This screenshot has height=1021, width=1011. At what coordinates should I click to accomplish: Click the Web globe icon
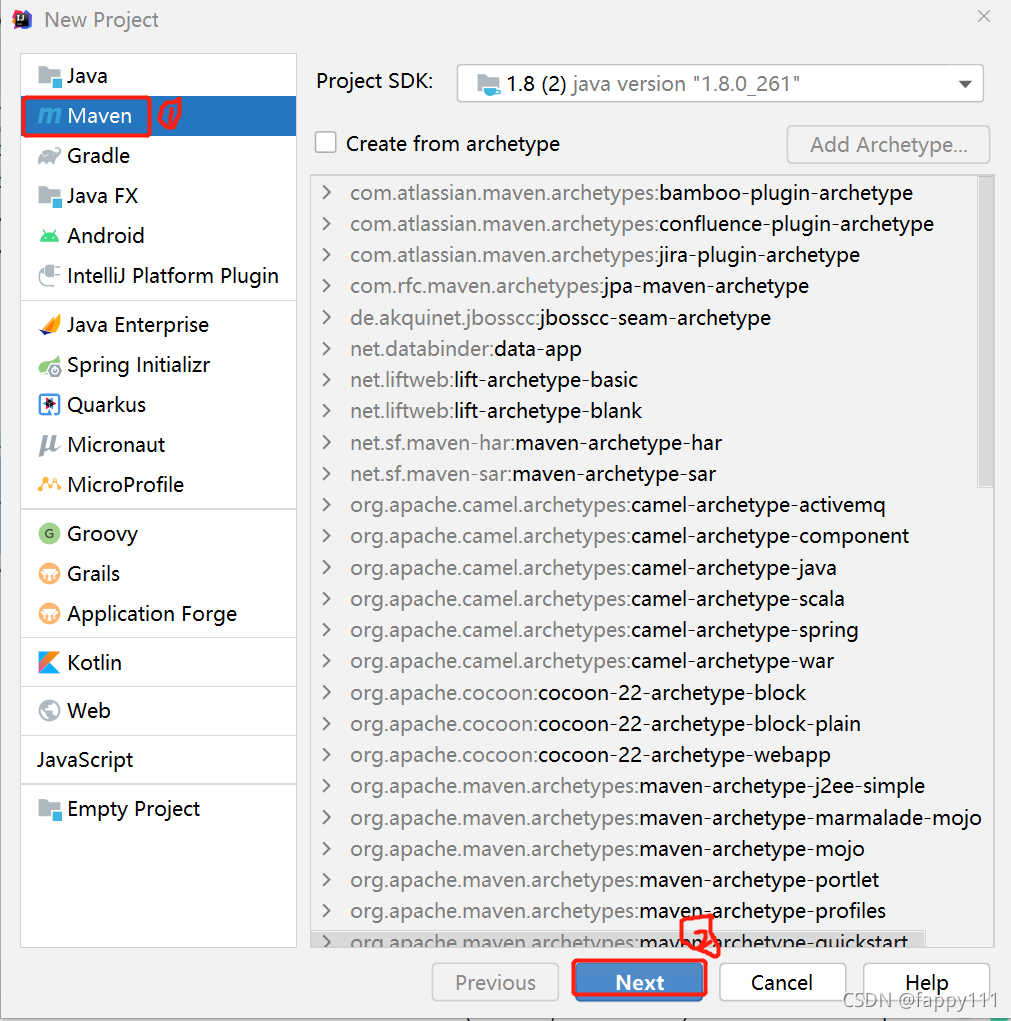click(49, 710)
